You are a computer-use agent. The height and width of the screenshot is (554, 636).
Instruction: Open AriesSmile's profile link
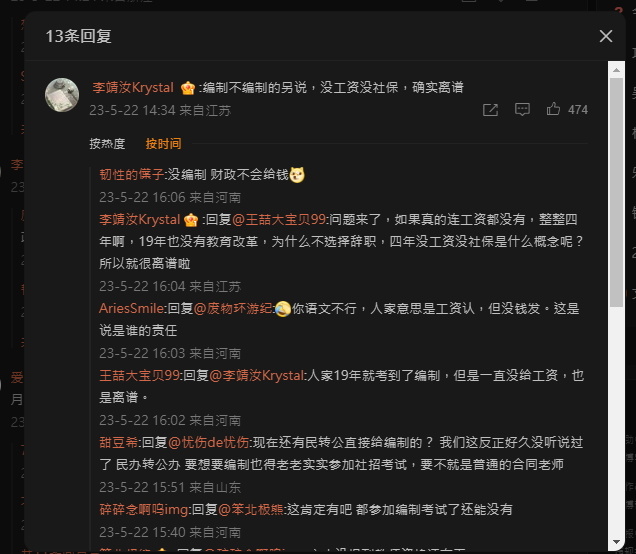(x=132, y=309)
